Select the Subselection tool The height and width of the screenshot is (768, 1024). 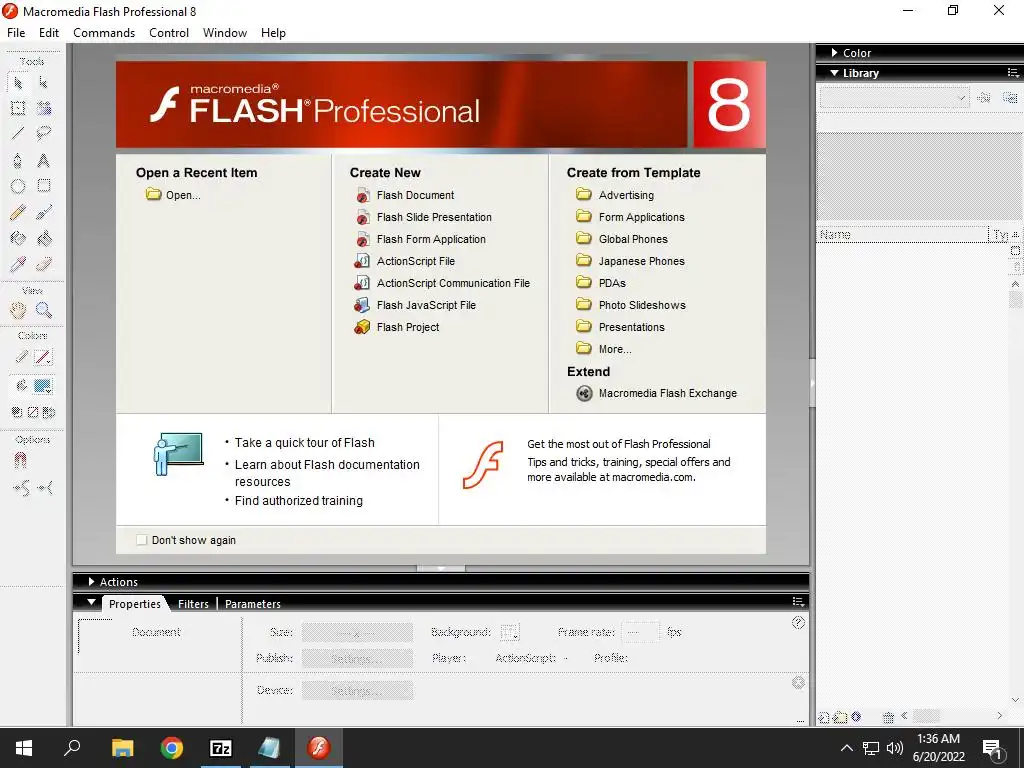pyautogui.click(x=44, y=83)
